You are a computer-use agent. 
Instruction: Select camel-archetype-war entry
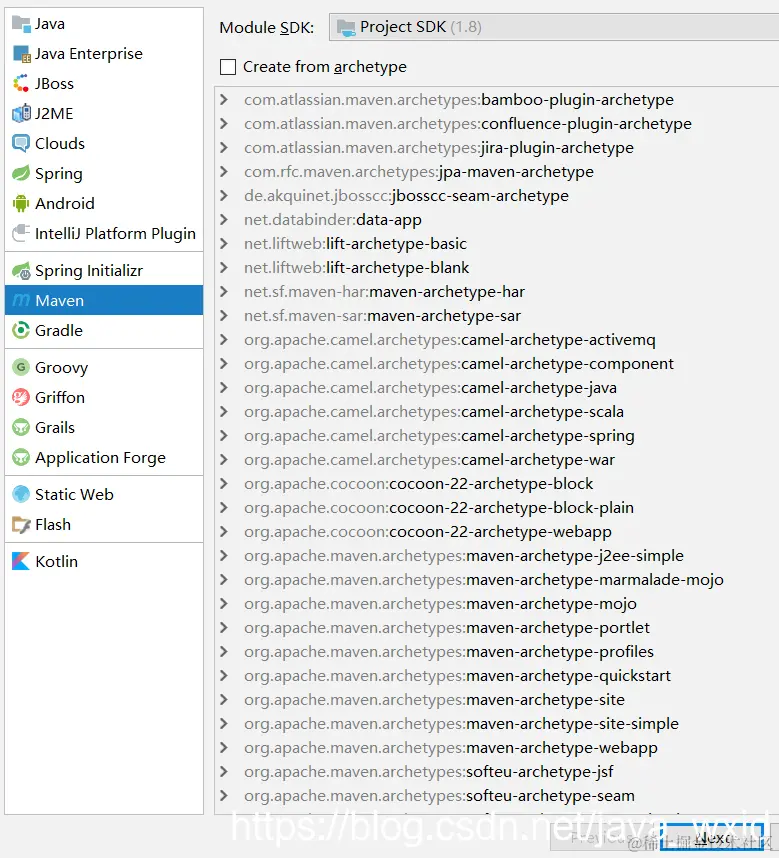click(x=429, y=460)
